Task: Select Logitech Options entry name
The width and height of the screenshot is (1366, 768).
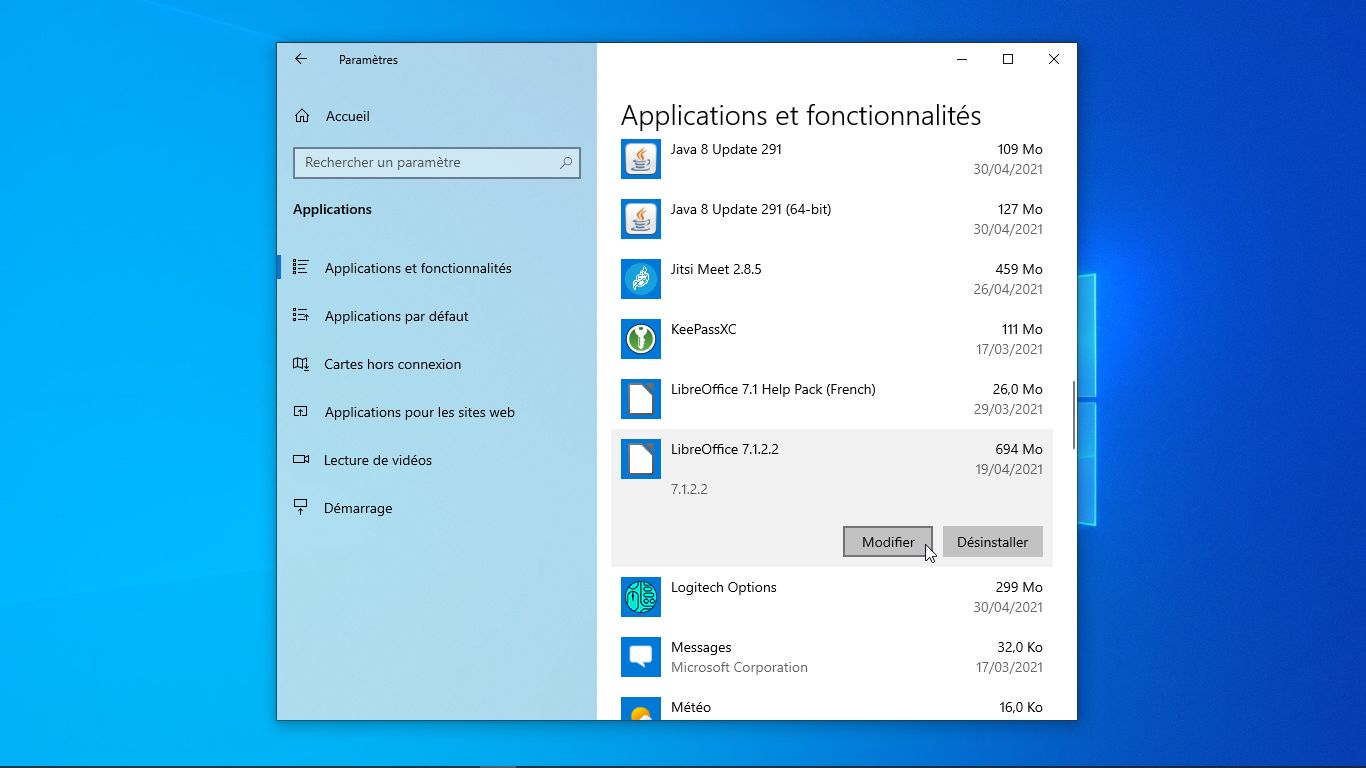Action: pos(724,587)
